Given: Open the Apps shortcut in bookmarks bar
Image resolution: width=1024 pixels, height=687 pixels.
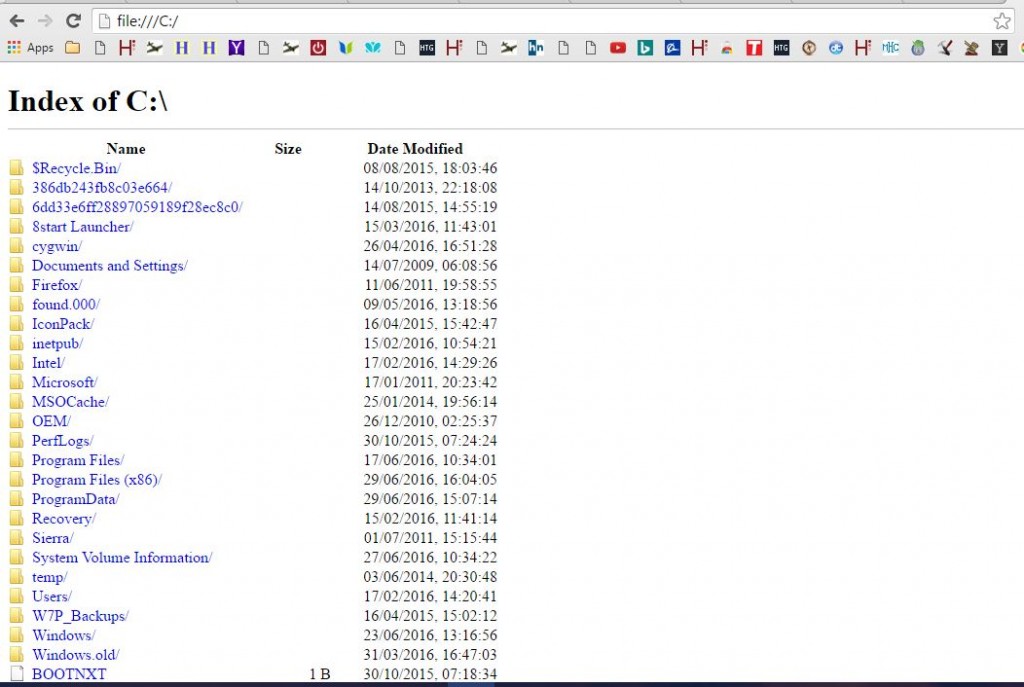Looking at the screenshot, I should coord(30,48).
